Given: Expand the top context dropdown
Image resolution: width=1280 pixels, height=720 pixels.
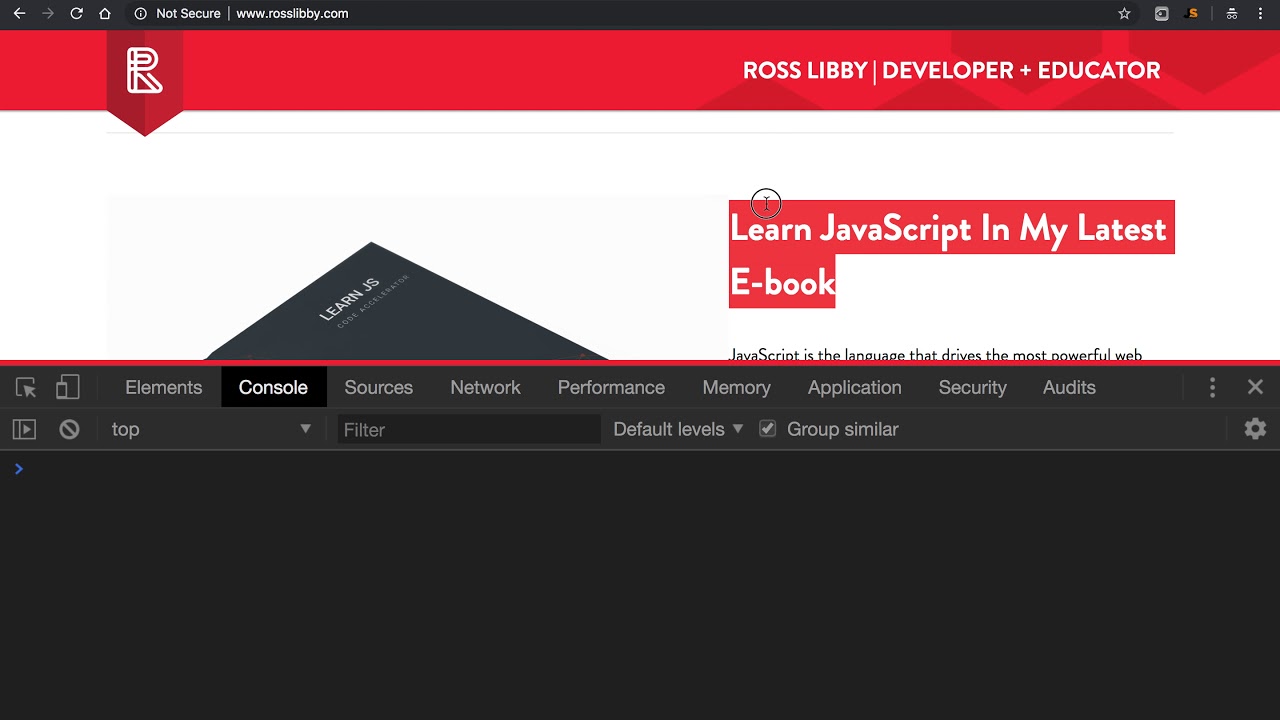Looking at the screenshot, I should 211,429.
